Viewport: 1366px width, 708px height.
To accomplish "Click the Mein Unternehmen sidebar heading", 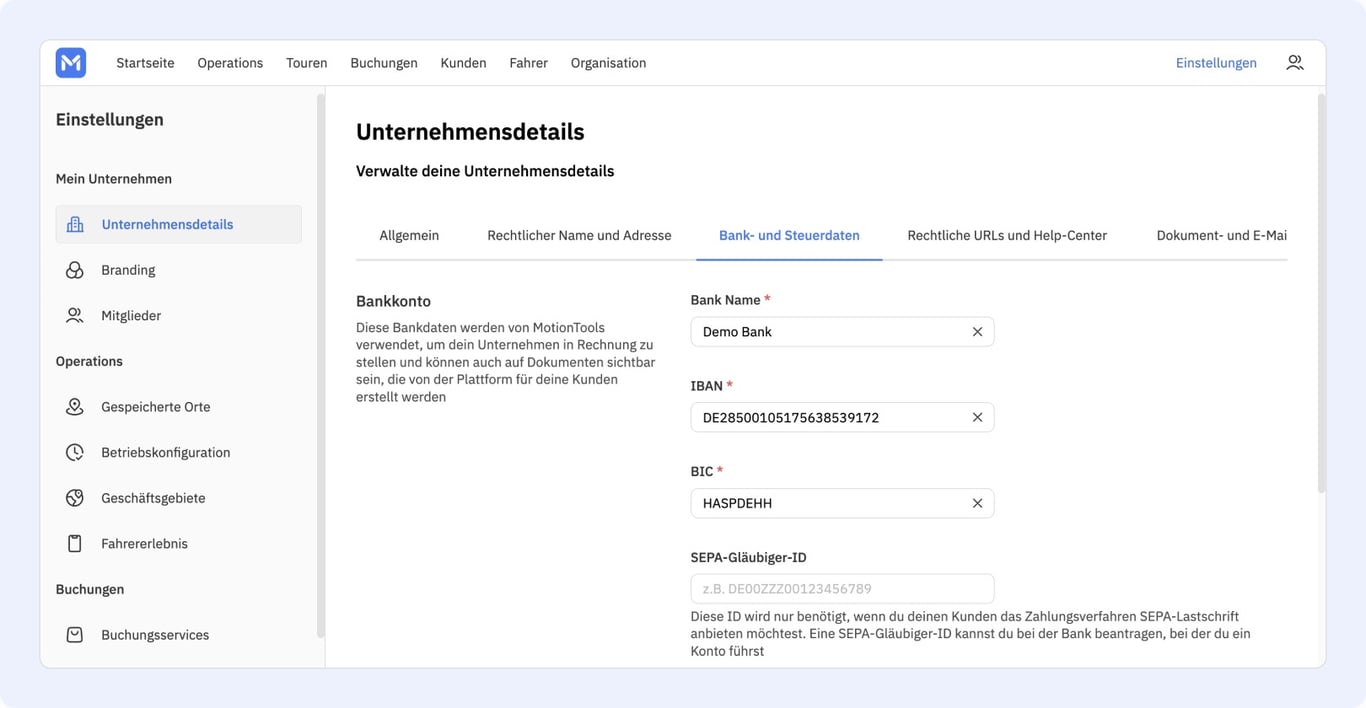I will [x=114, y=179].
